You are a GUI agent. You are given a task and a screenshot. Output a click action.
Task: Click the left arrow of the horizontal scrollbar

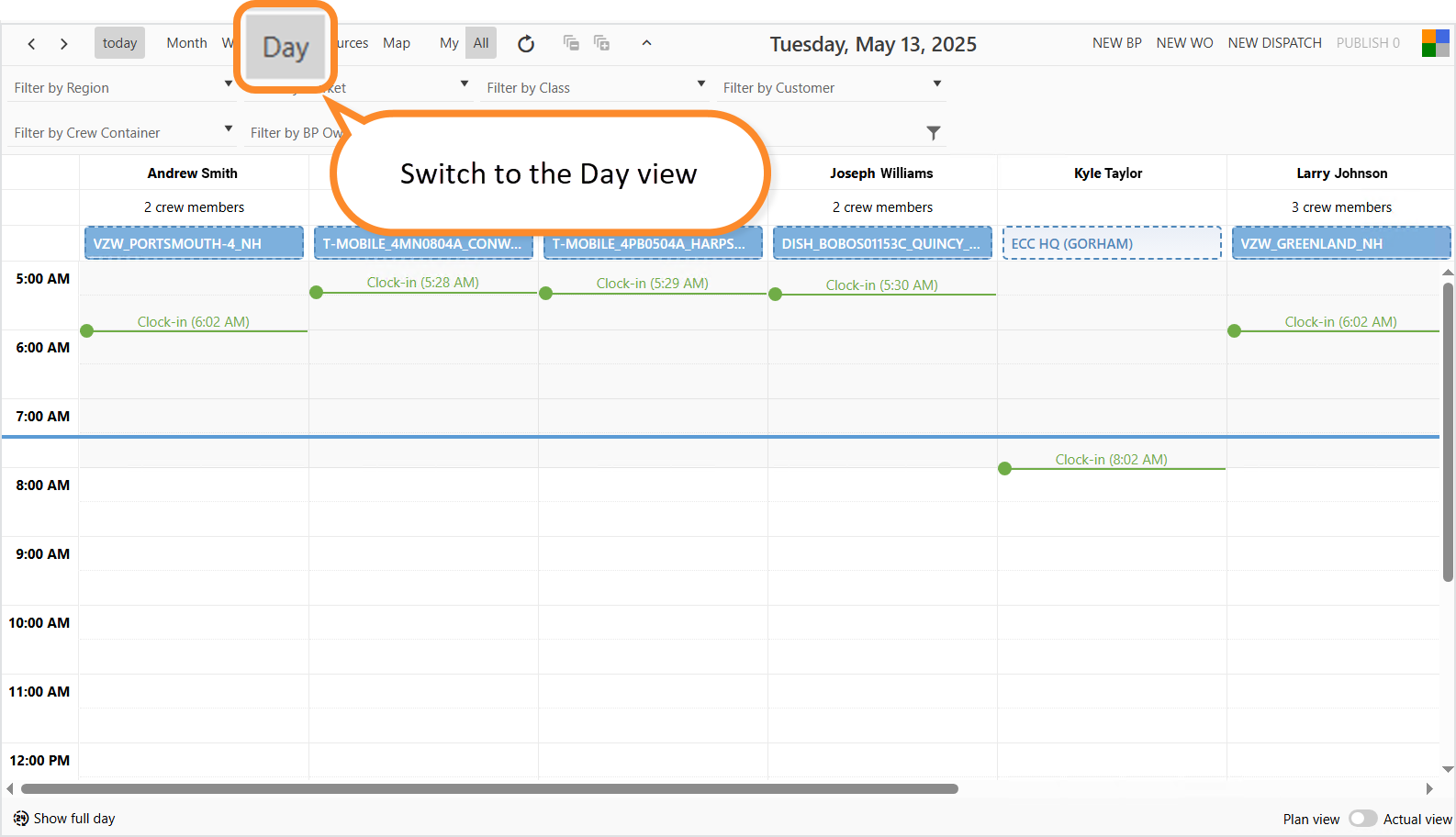coord(10,788)
